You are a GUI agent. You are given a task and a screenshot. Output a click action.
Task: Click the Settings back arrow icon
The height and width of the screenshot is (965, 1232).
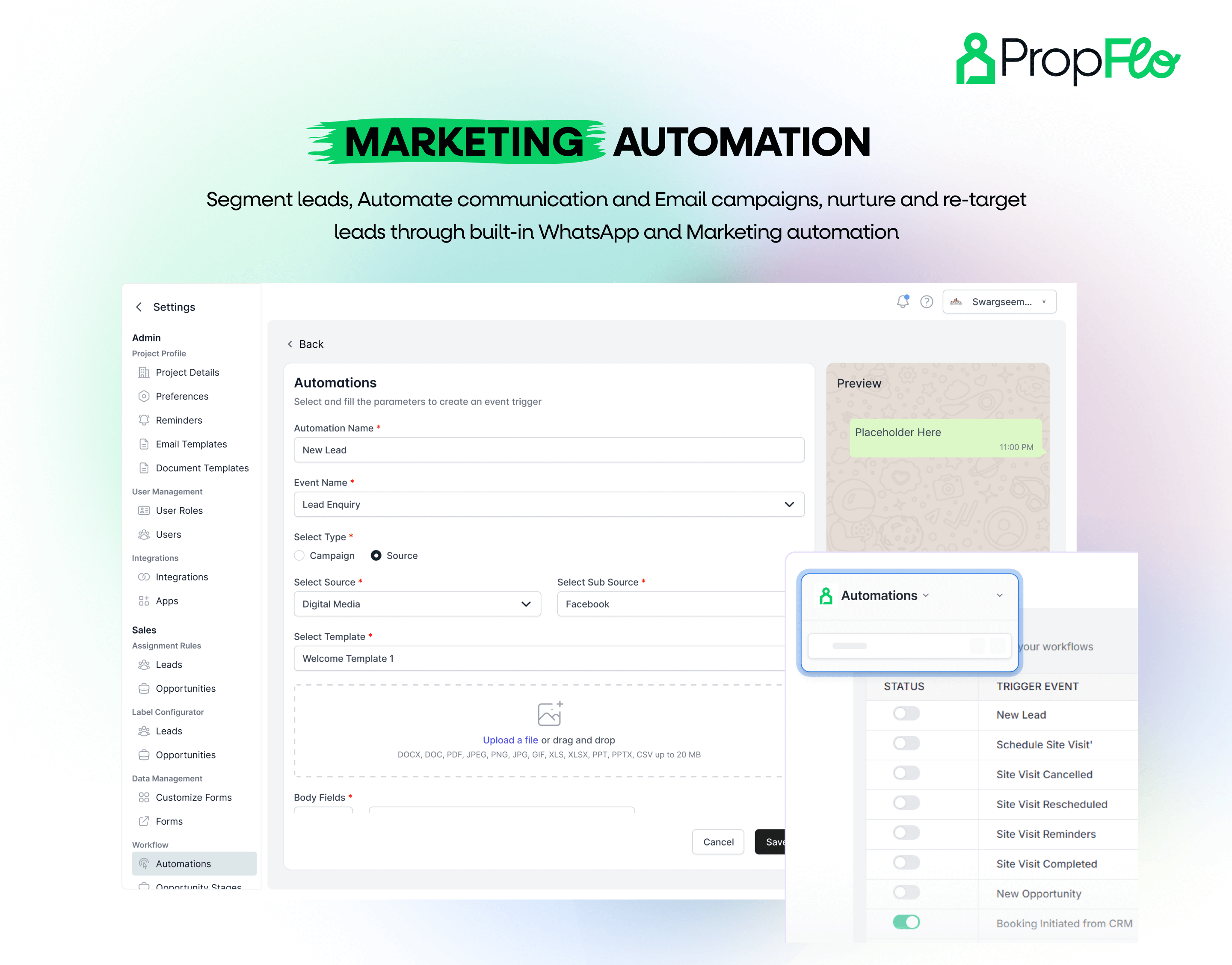139,307
